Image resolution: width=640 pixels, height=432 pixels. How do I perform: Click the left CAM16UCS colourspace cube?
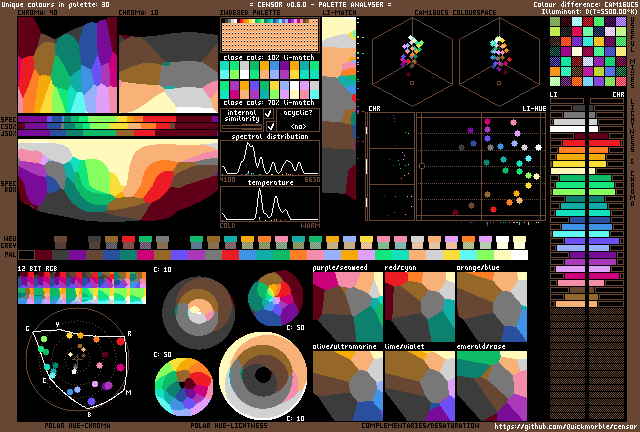[x=412, y=58]
